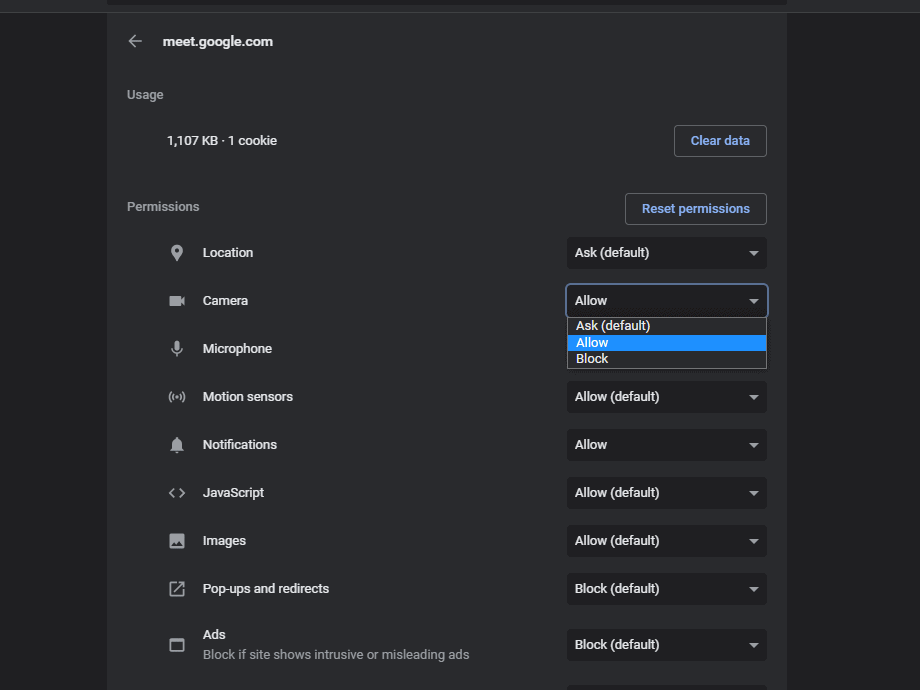Expand the Motion sensors dropdown
Screen dimensions: 920x690
[x=667, y=397]
